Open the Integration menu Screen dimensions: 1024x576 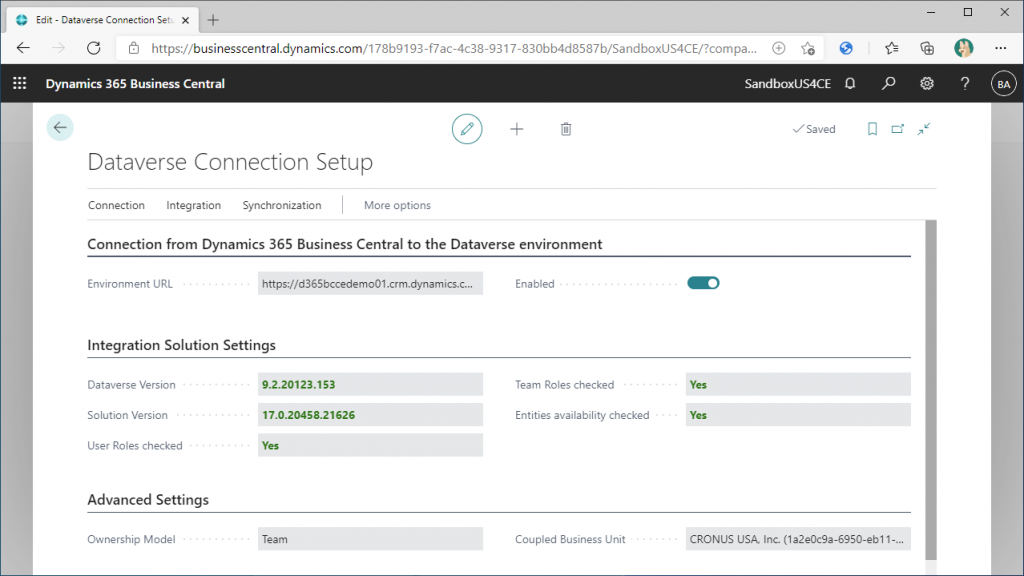(x=193, y=205)
